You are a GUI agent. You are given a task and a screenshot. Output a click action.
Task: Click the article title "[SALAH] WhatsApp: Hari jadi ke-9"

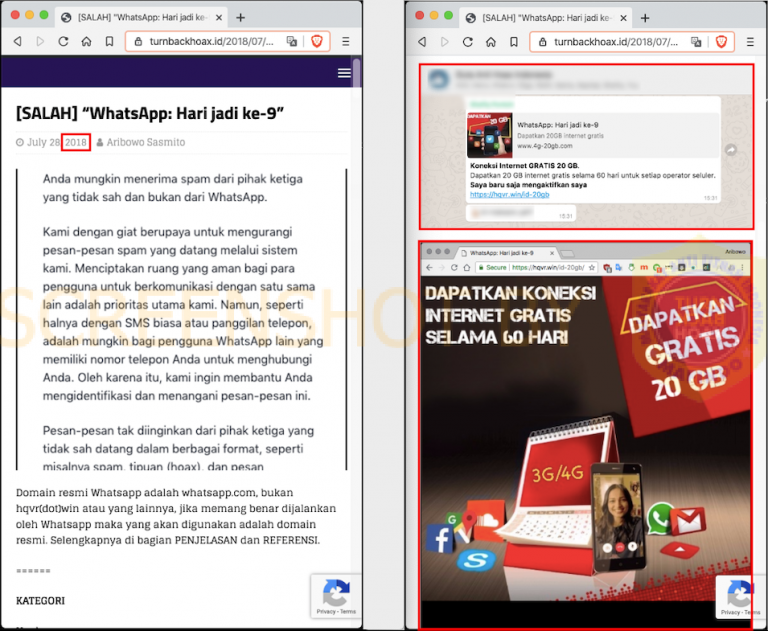(x=150, y=113)
